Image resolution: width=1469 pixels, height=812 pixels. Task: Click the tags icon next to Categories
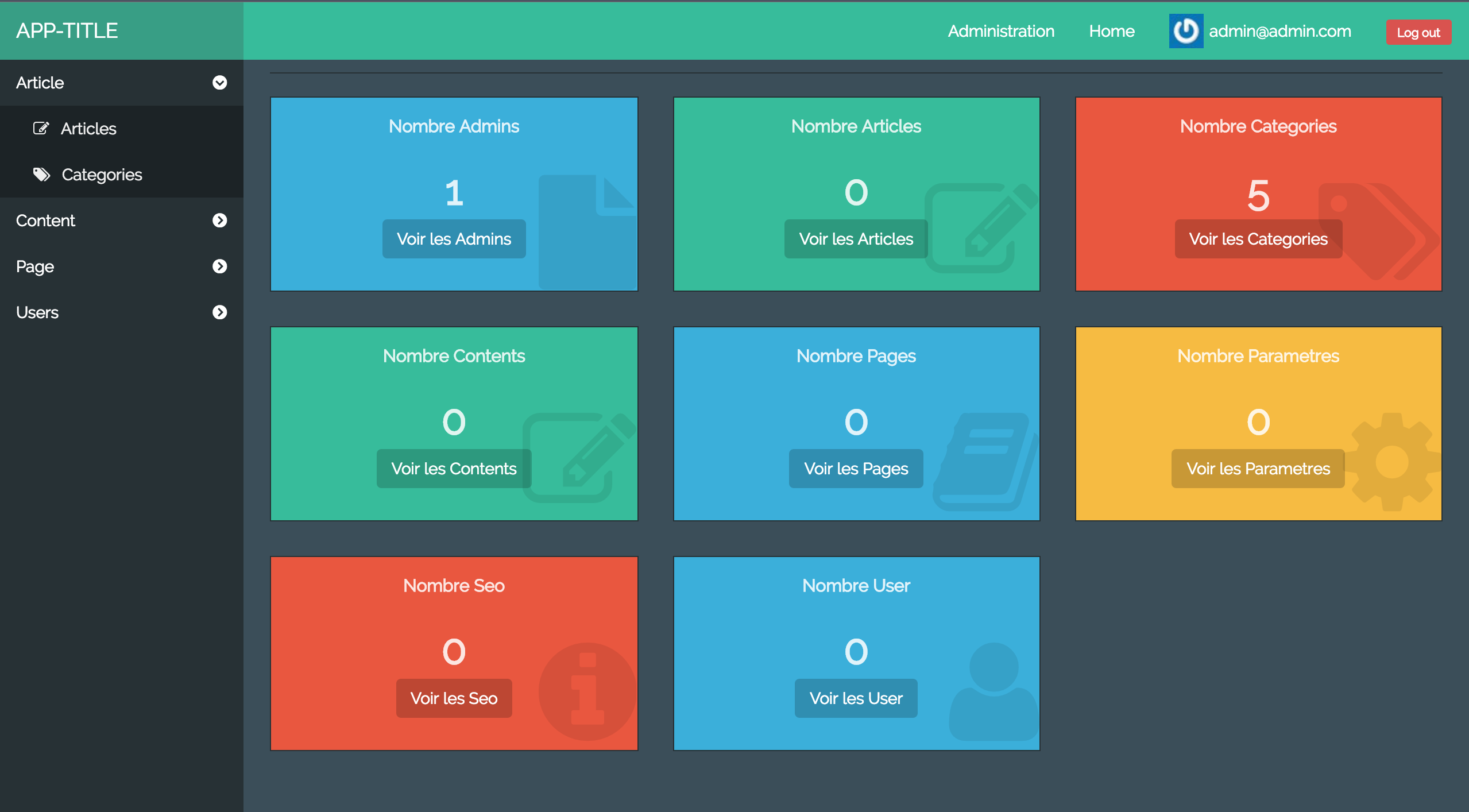[41, 174]
